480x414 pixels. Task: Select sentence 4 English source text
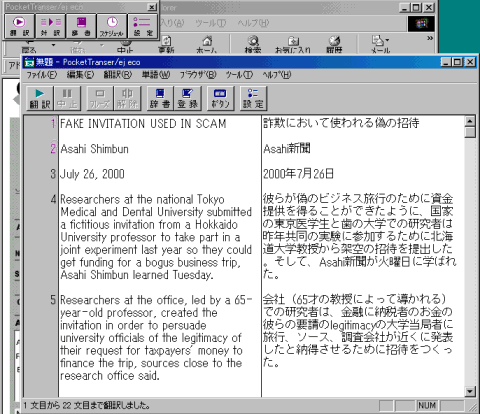click(x=156, y=237)
